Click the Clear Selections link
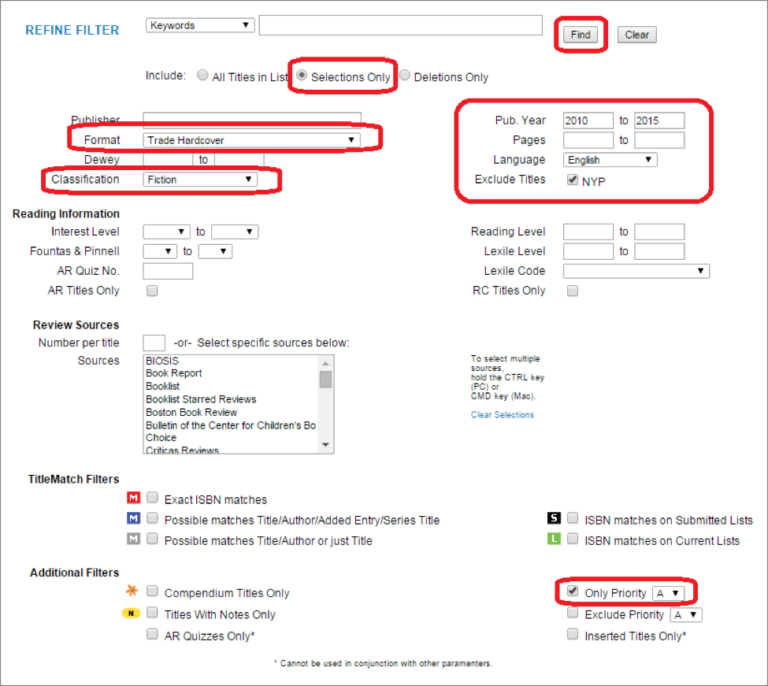 click(x=502, y=415)
